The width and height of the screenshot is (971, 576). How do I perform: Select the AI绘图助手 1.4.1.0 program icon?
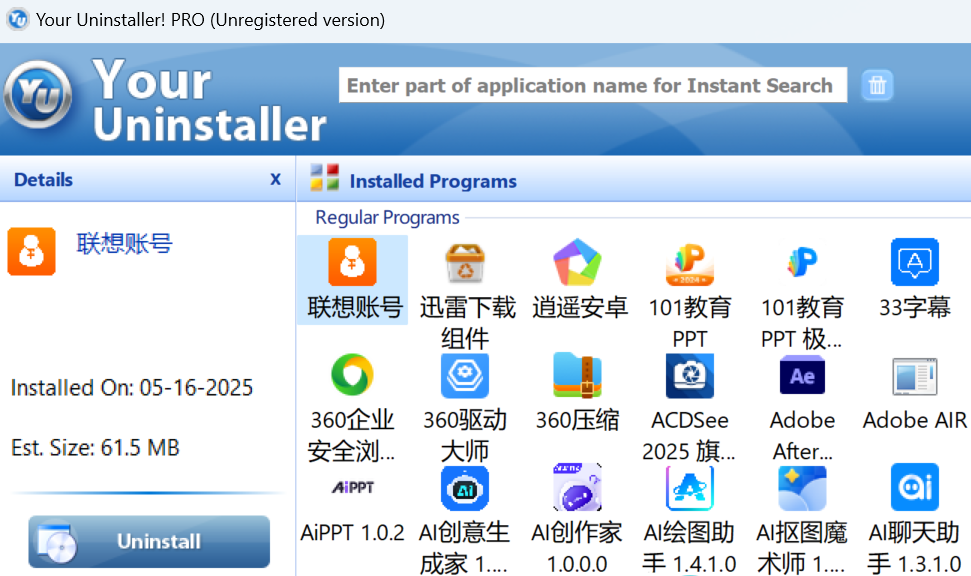[690, 488]
